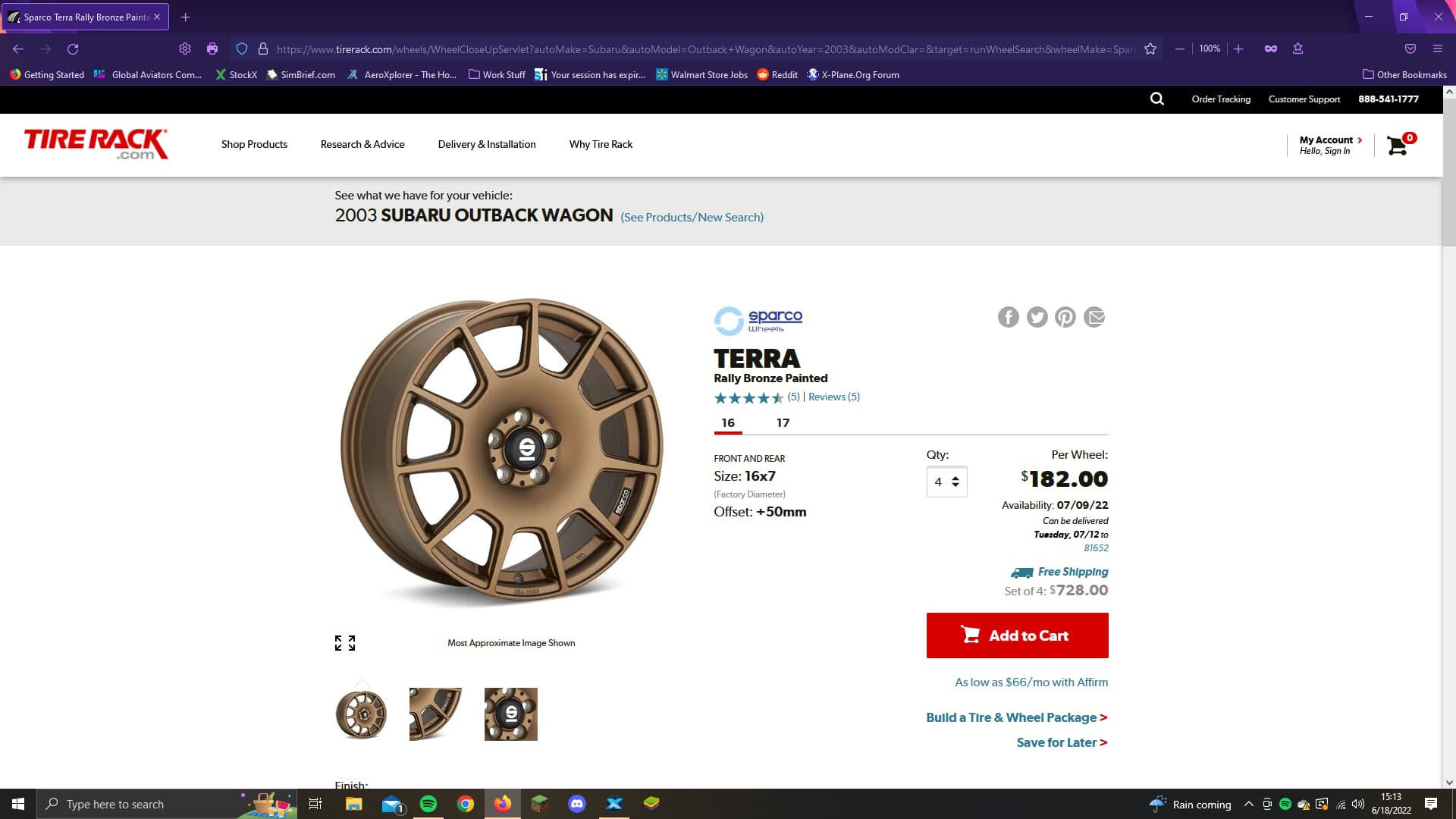
Task: Click Add to Cart button
Action: pos(1017,635)
